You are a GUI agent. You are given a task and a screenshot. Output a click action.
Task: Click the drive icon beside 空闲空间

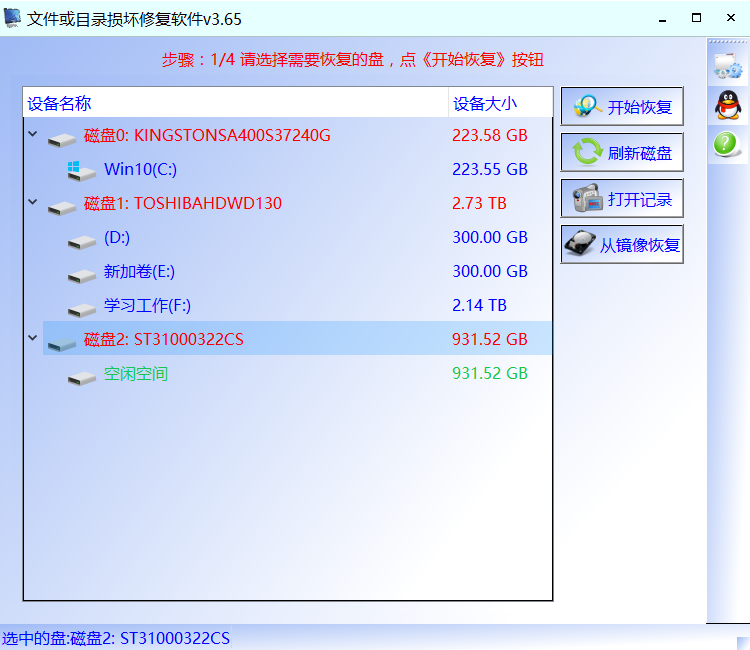click(x=82, y=378)
